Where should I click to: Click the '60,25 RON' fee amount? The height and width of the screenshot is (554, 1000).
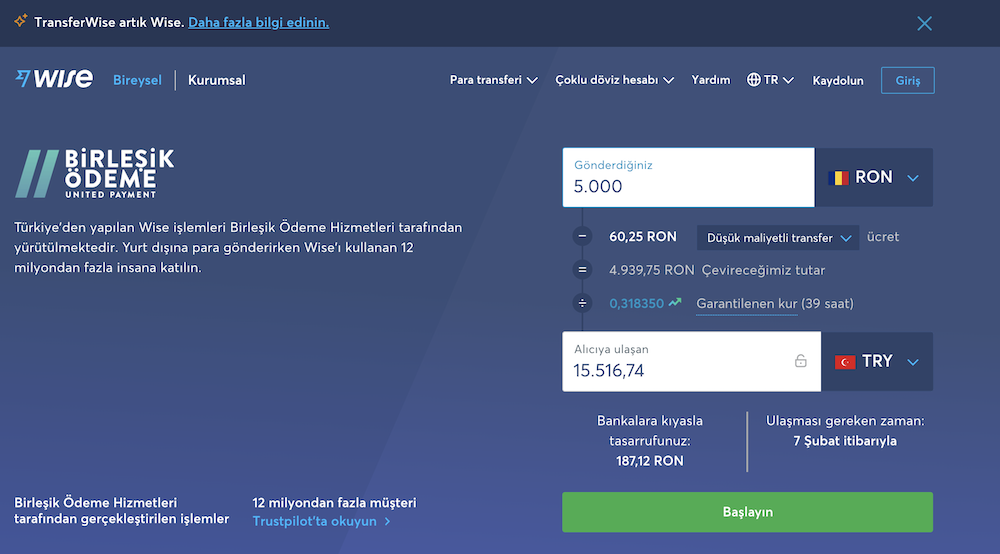[643, 237]
